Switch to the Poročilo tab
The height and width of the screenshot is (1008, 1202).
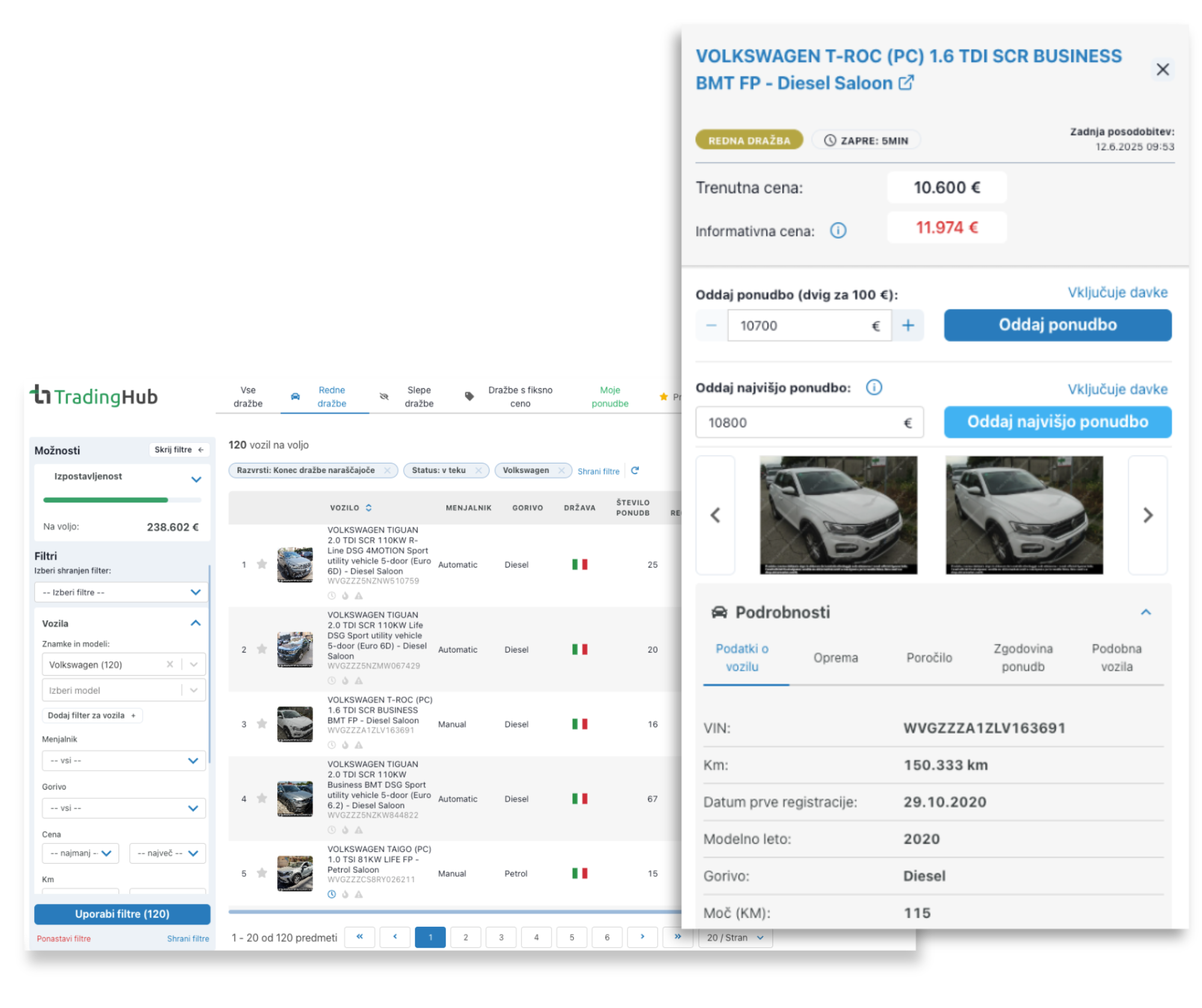coord(929,658)
